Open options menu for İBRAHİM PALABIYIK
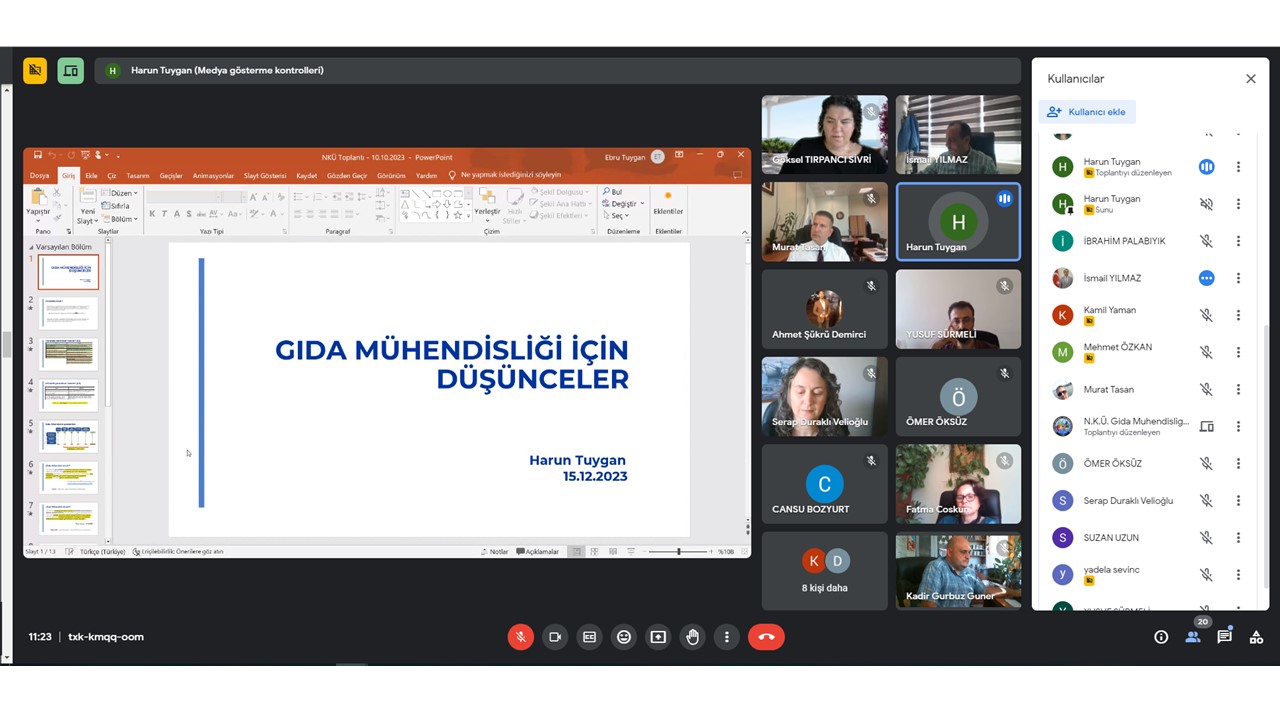Viewport: 1280px width, 720px height. [x=1238, y=241]
